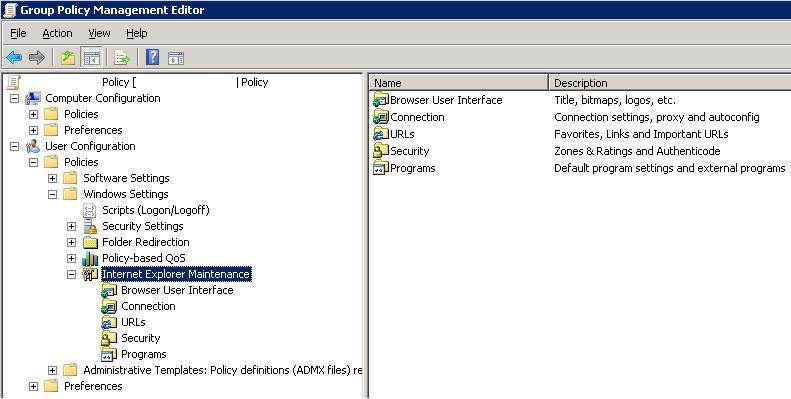
Task: Expand Preferences under Computer Configuration
Action: coord(33,131)
